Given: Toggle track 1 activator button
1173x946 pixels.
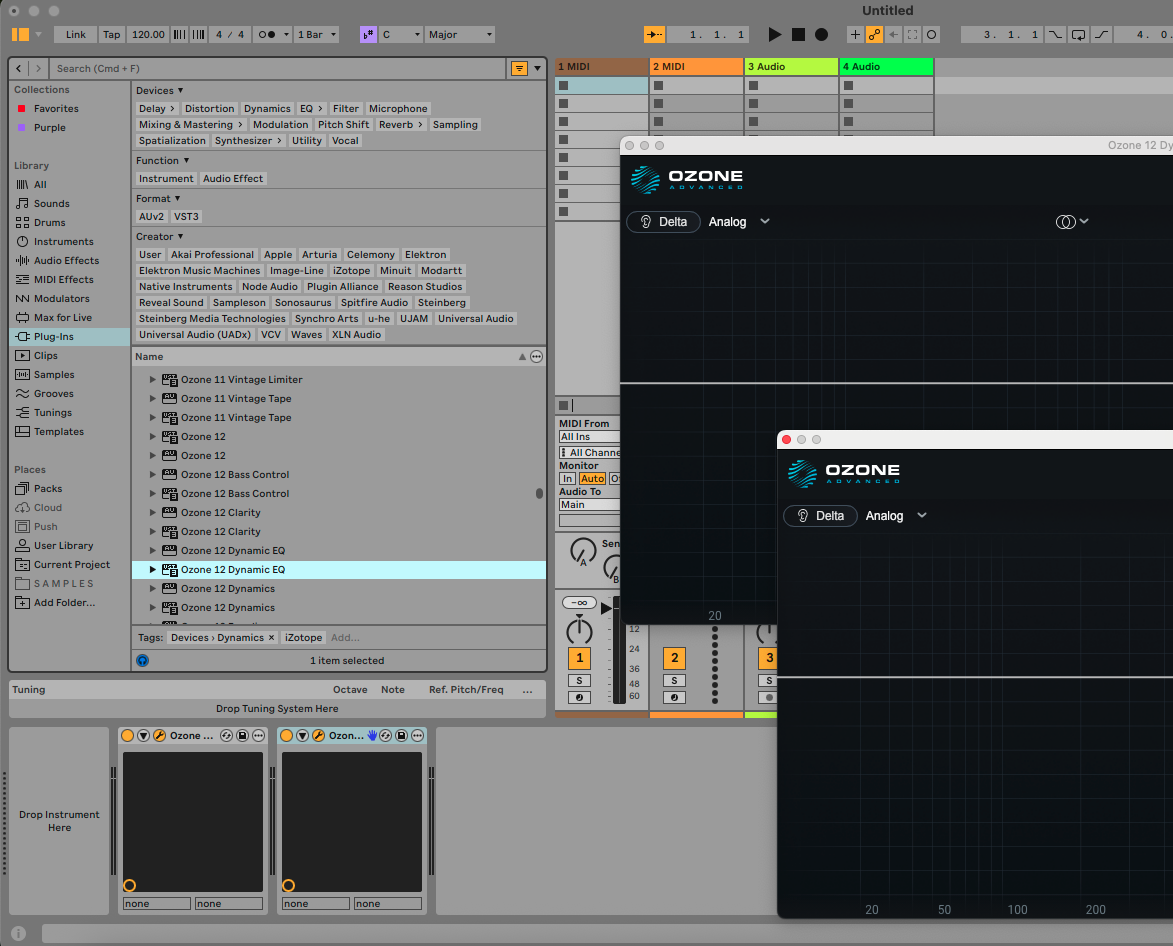Looking at the screenshot, I should pyautogui.click(x=579, y=658).
